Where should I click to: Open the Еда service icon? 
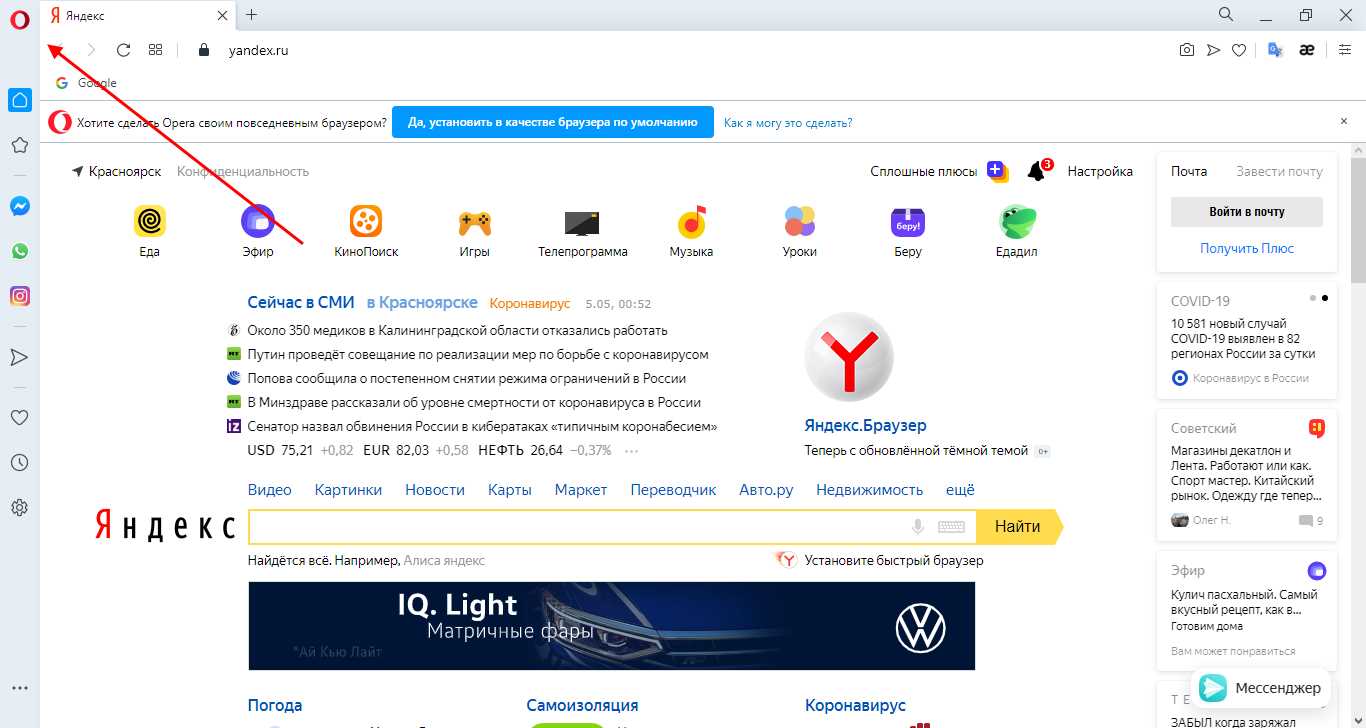[150, 221]
